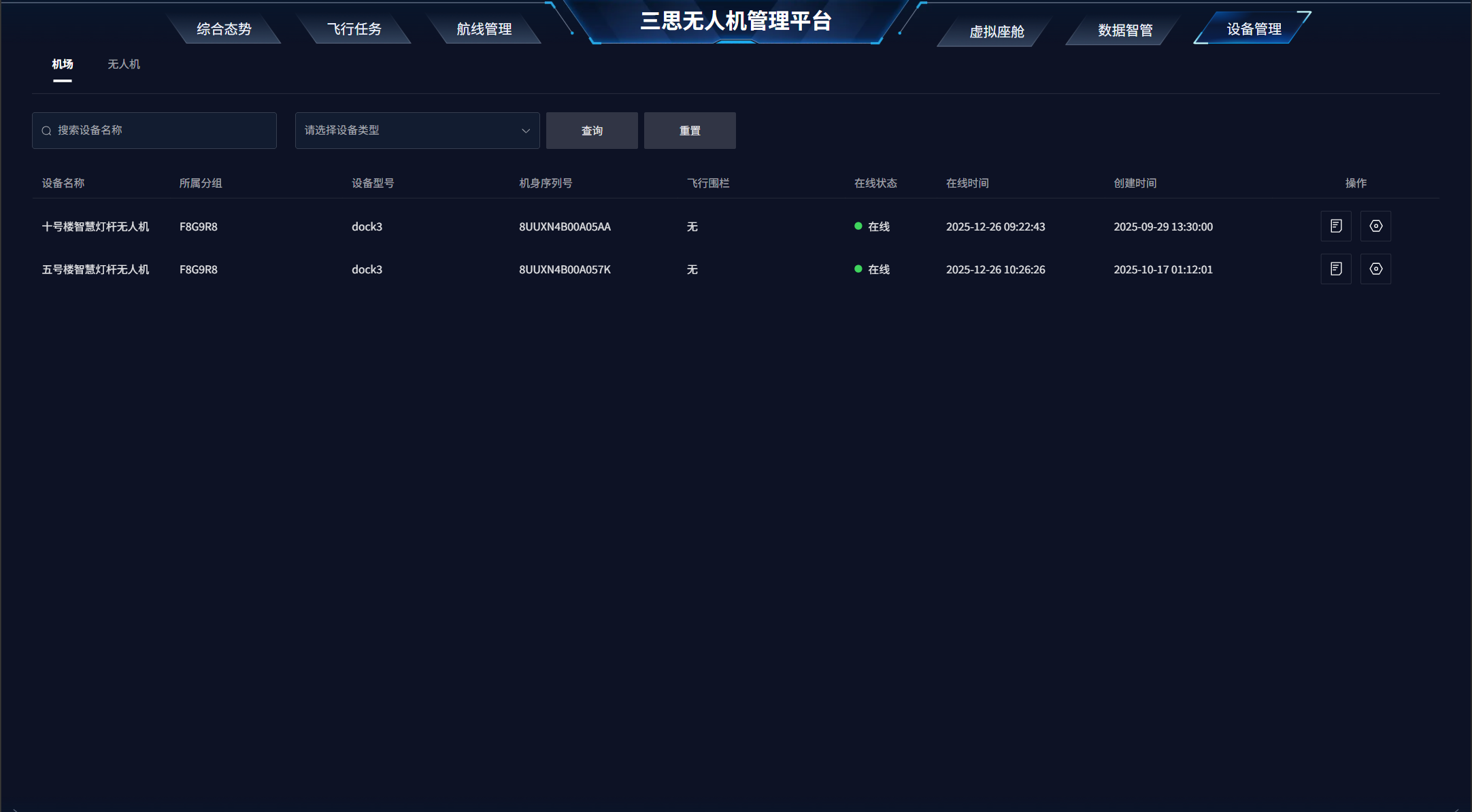This screenshot has width=1472, height=812.
Task: Open log document icon for 十号楼智慧灯杆无人机
Action: (x=1336, y=226)
